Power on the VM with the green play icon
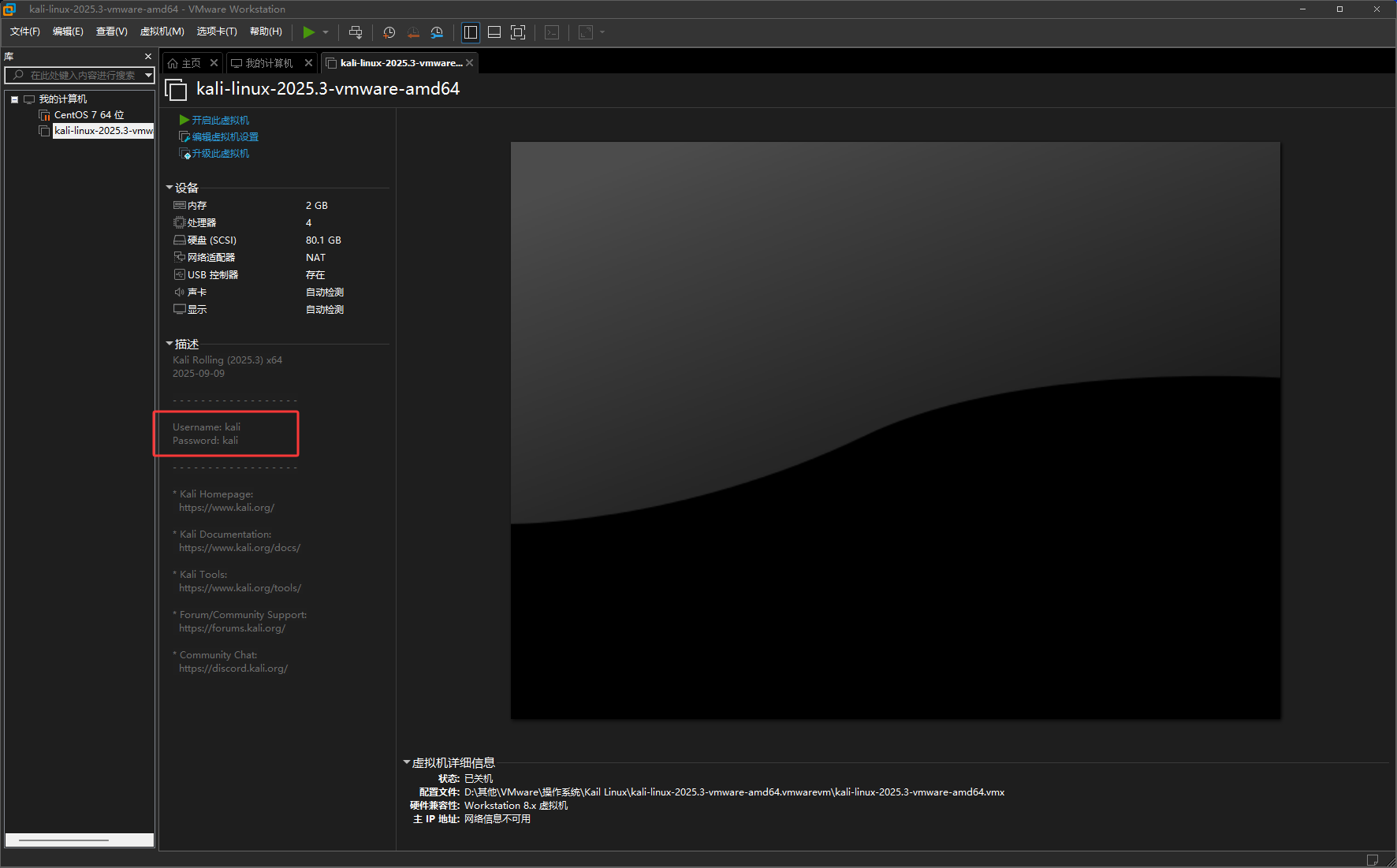Screen dimensions: 1397x868 click(x=309, y=32)
